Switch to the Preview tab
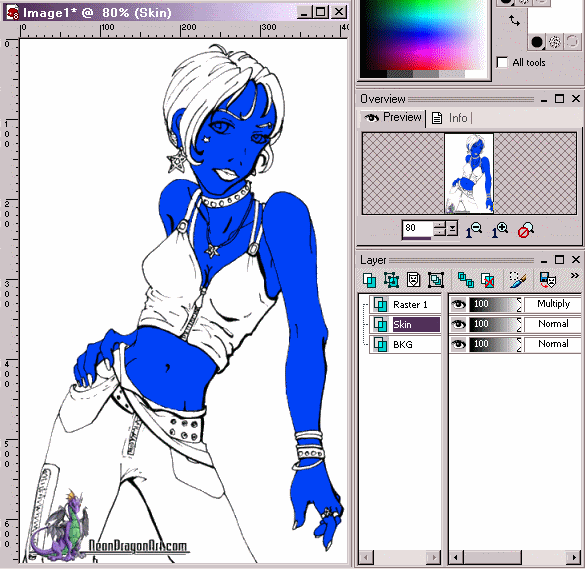585x569 pixels. (x=393, y=118)
